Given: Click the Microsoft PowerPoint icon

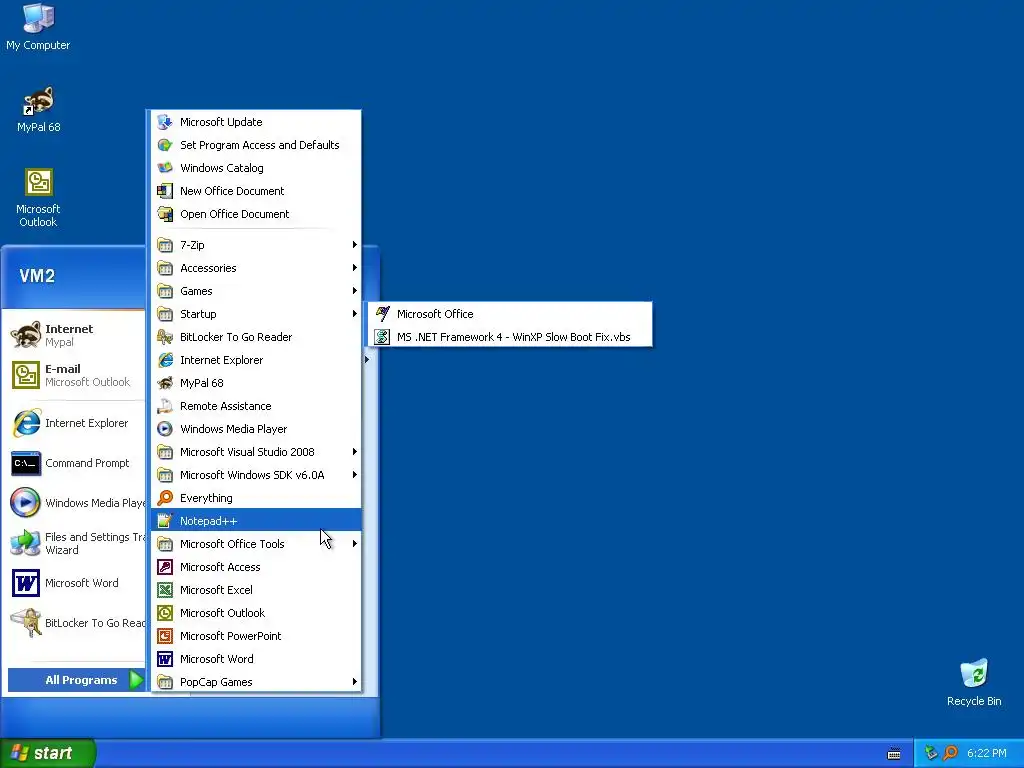Looking at the screenshot, I should 165,635.
